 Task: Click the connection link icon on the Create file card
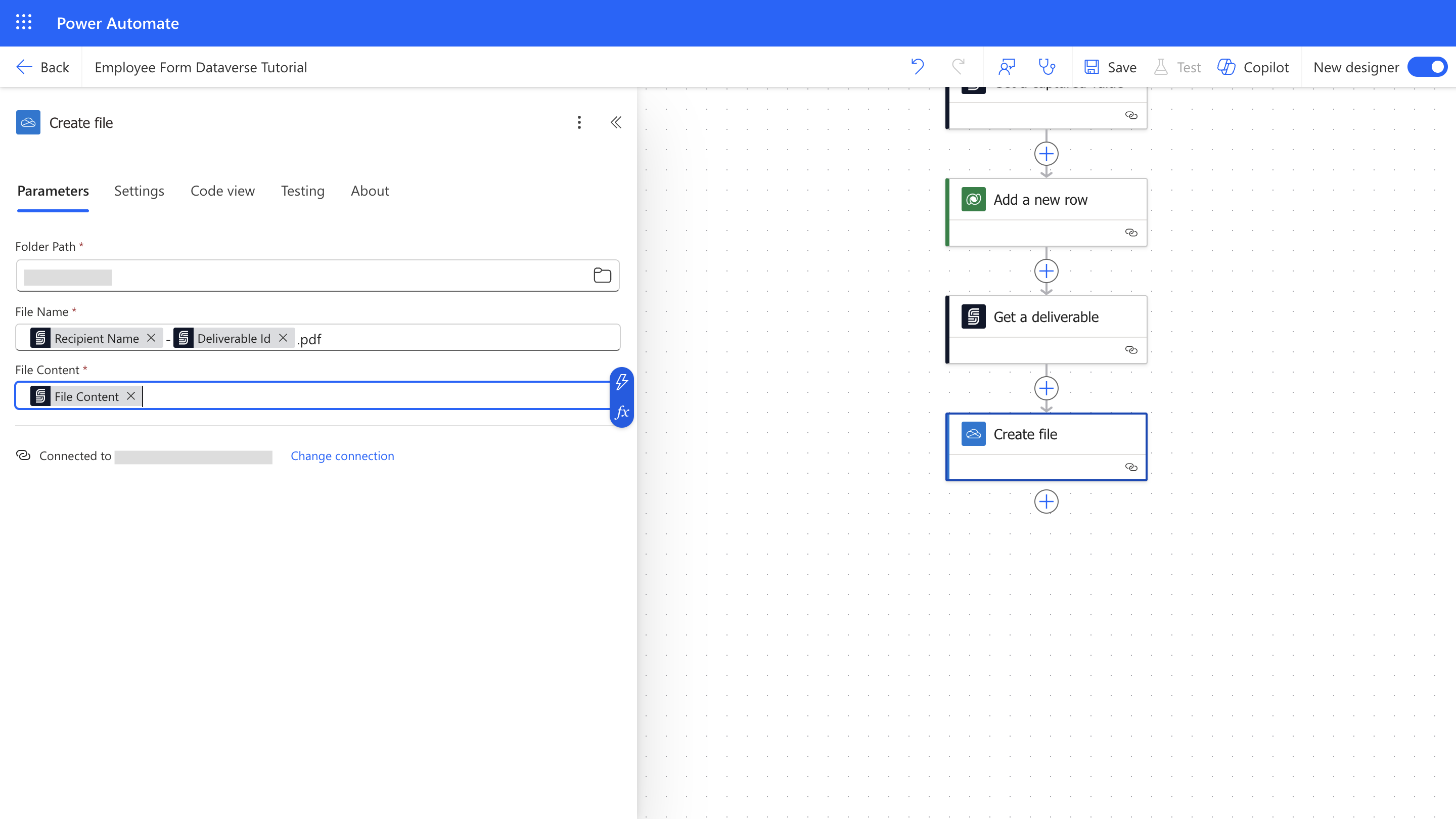[1131, 467]
